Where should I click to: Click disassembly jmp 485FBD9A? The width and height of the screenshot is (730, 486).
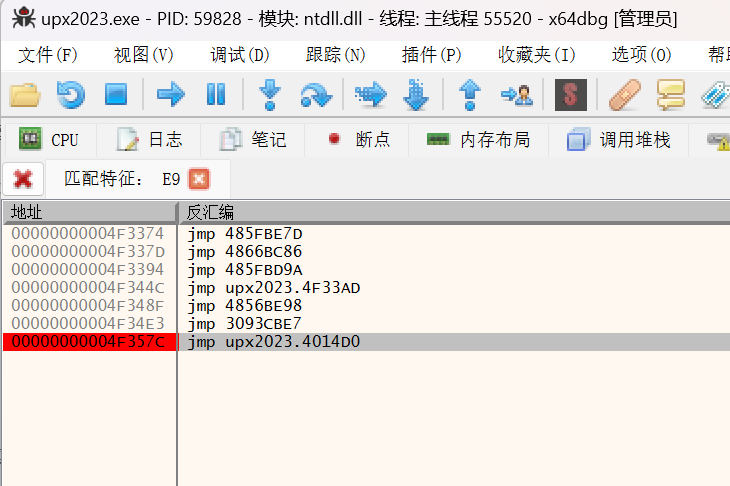point(245,270)
